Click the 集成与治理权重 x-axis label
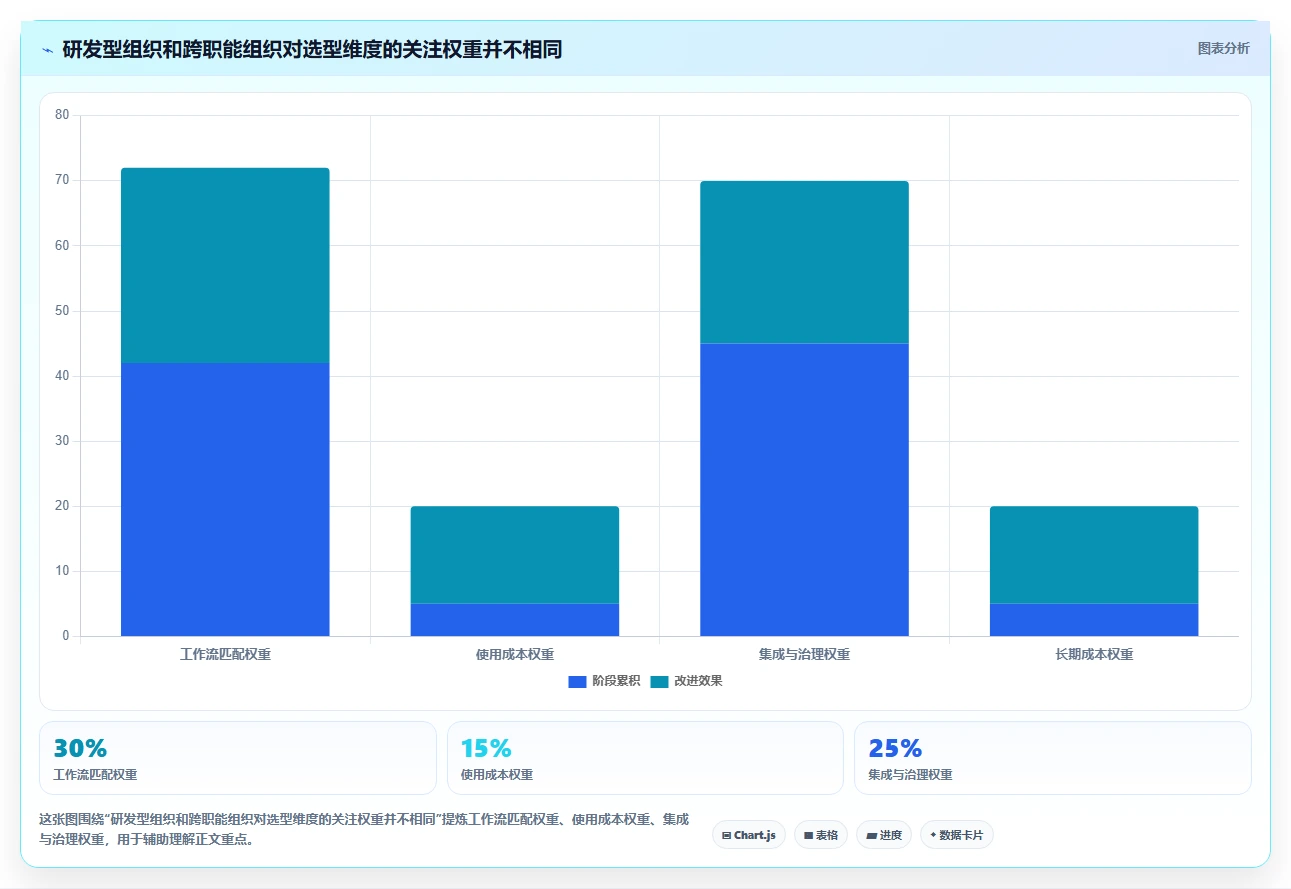The height and width of the screenshot is (889, 1291). pos(804,655)
